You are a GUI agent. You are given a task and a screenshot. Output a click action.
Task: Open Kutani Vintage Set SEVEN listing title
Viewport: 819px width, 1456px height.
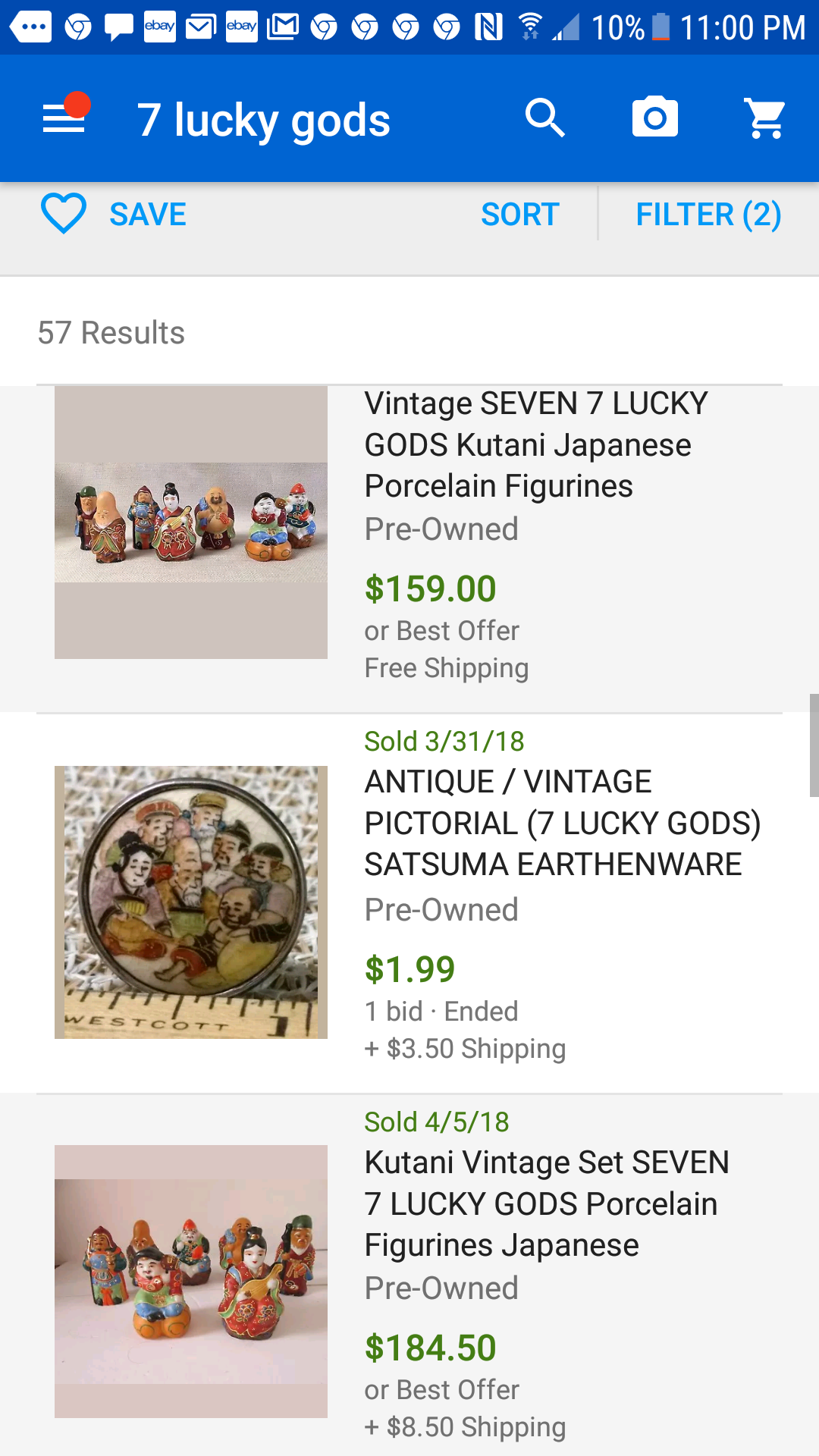(x=546, y=1203)
